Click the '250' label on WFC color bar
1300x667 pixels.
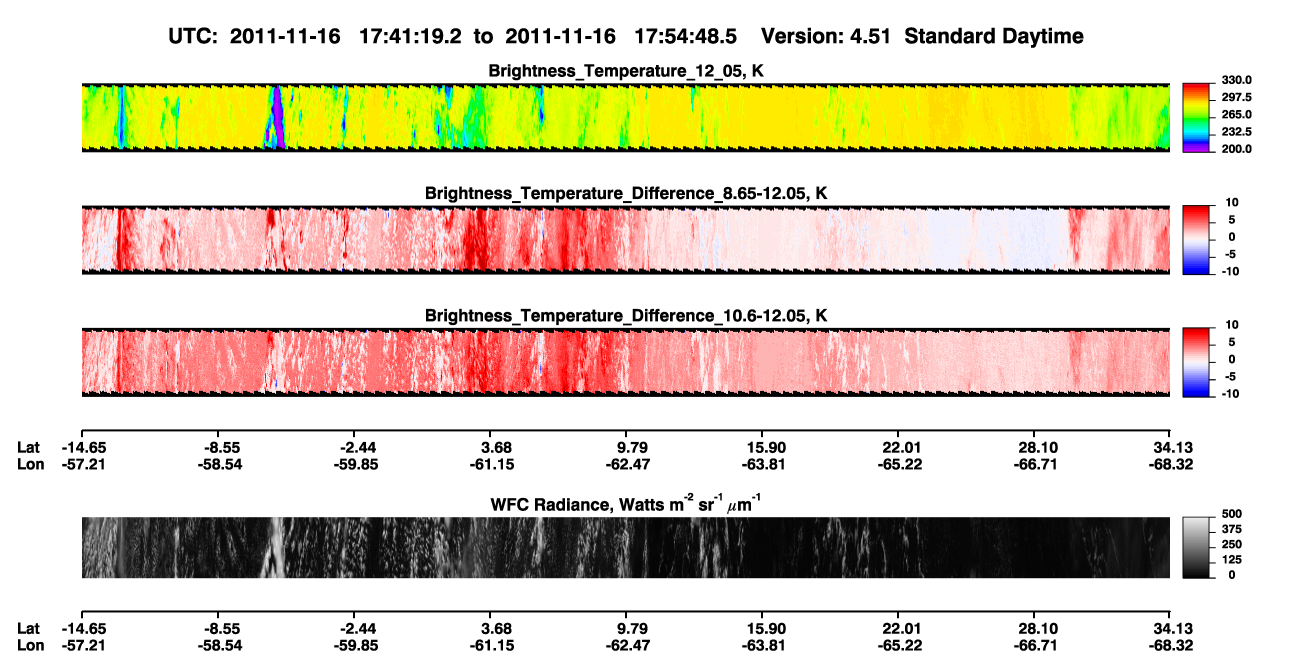click(x=1231, y=545)
